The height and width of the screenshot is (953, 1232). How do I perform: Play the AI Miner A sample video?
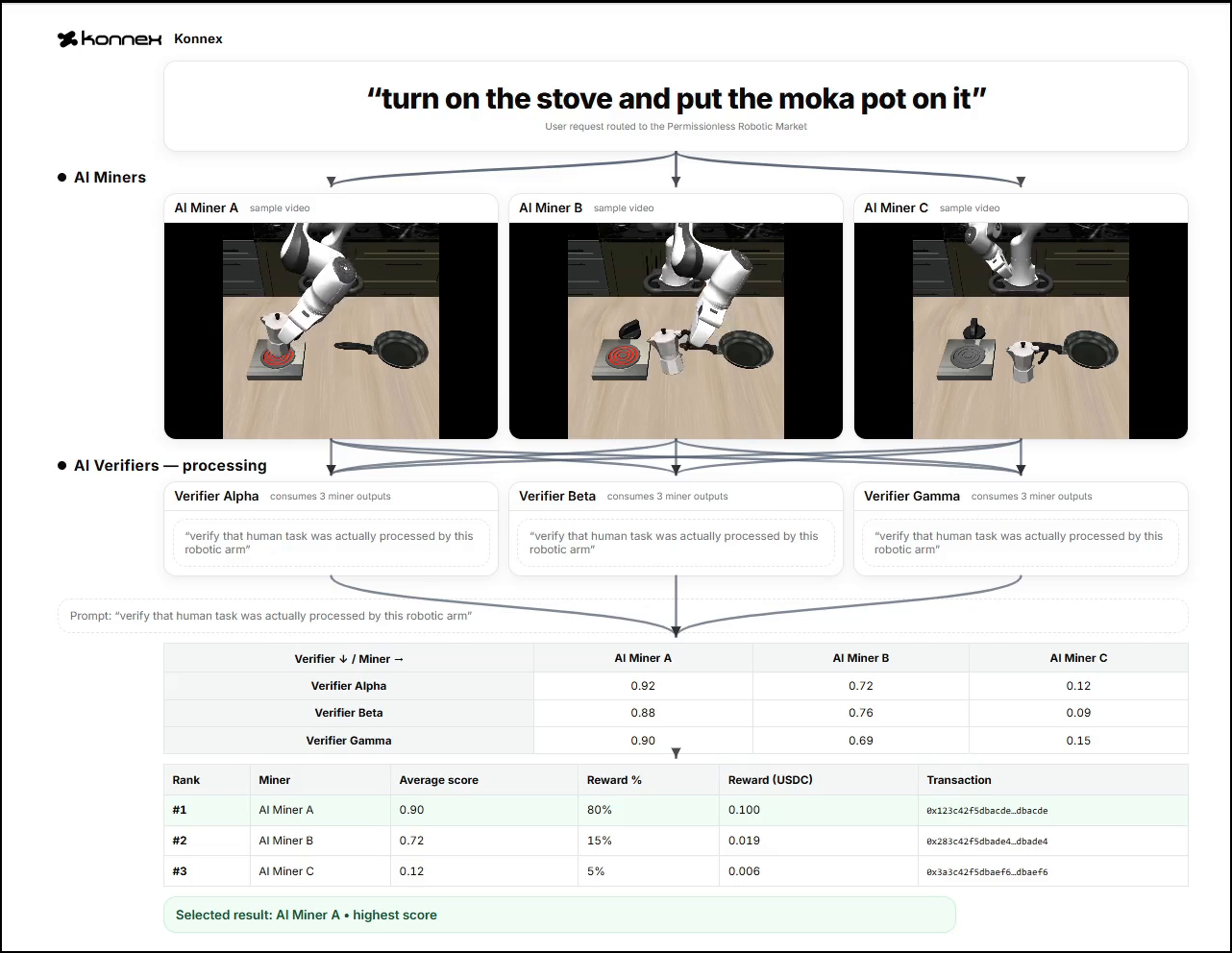[331, 330]
